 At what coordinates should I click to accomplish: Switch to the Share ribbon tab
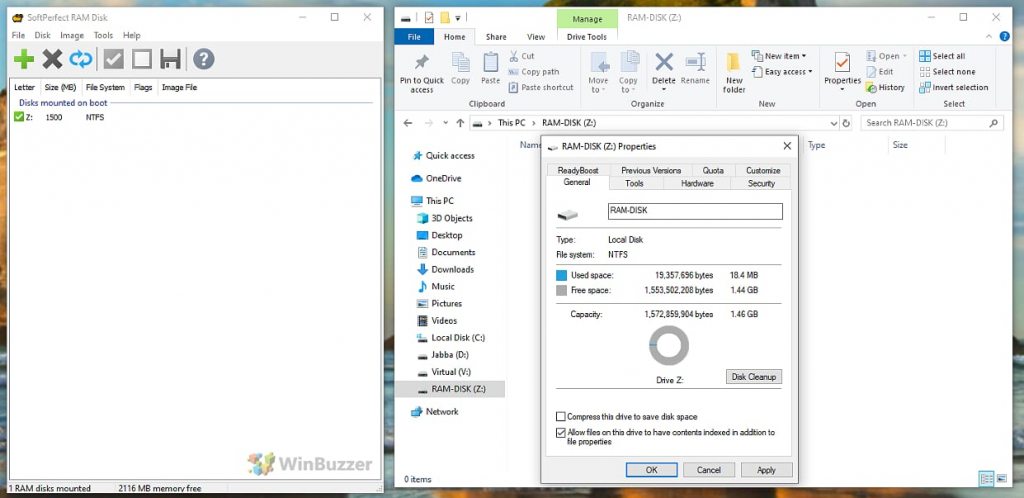coord(496,37)
